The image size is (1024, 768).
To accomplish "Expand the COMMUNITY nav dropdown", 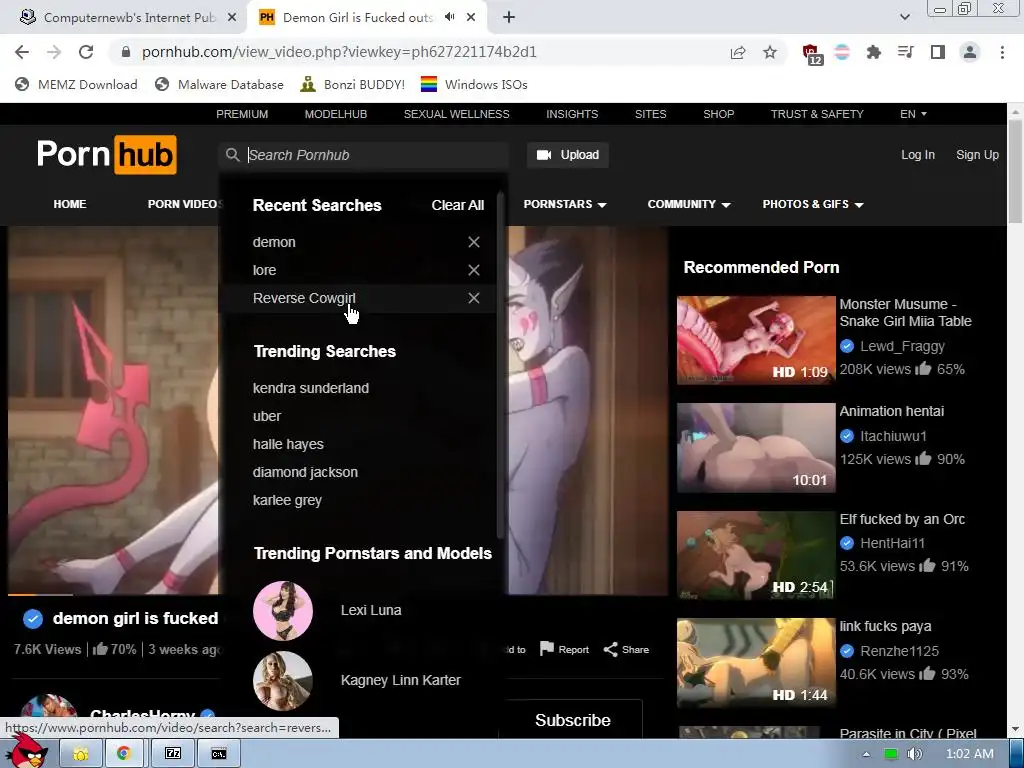I will (x=689, y=204).
